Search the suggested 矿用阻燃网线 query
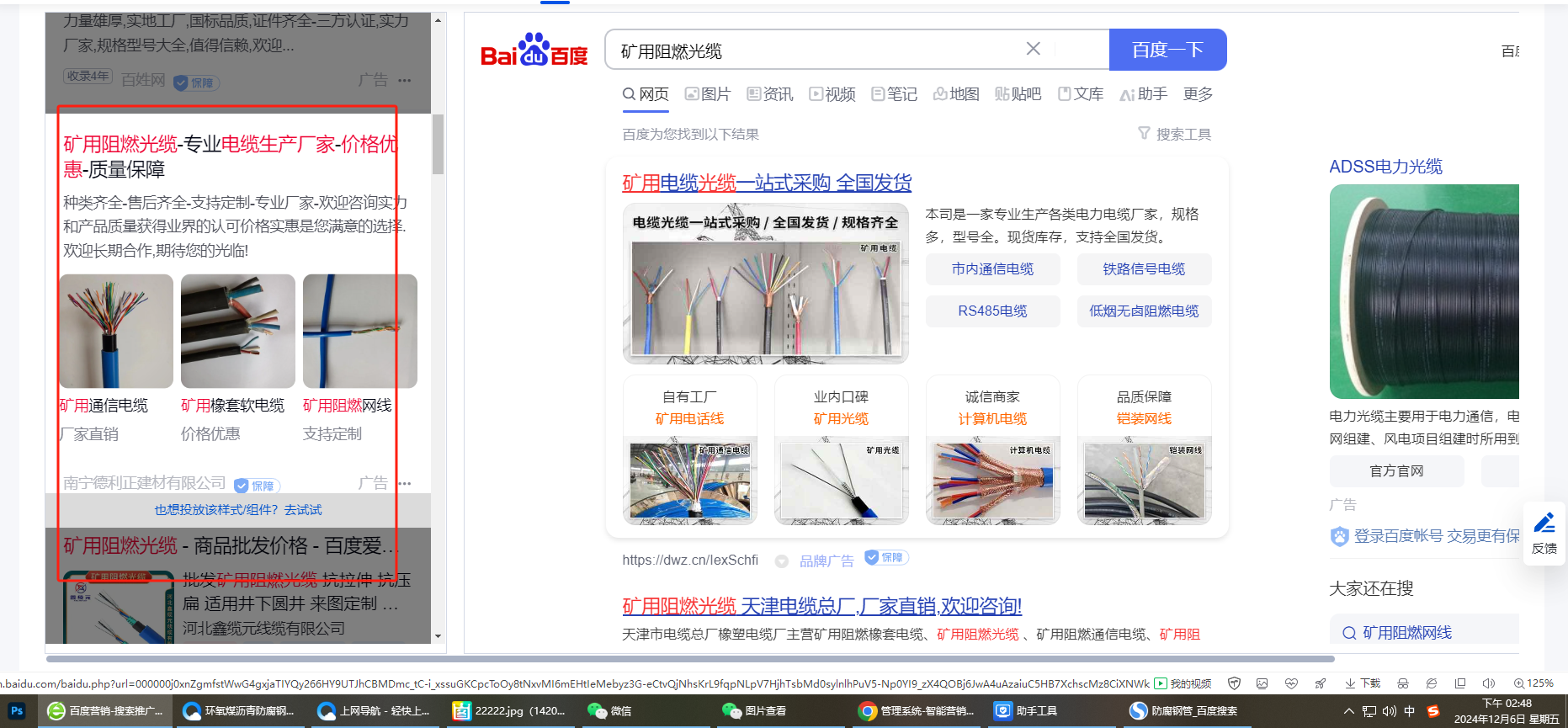This screenshot has width=1568, height=728. click(1407, 633)
